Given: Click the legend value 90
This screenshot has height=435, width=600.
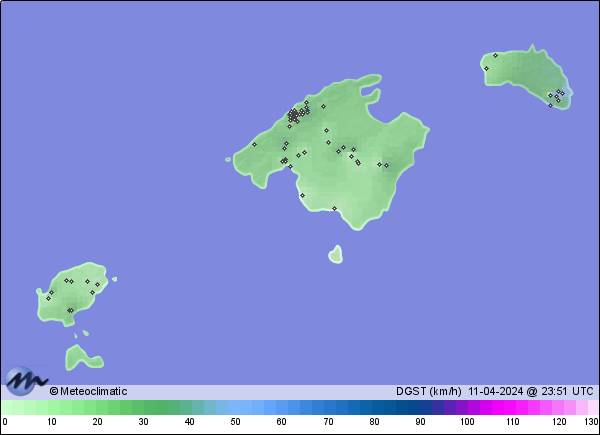Looking at the screenshot, I should (x=421, y=422).
